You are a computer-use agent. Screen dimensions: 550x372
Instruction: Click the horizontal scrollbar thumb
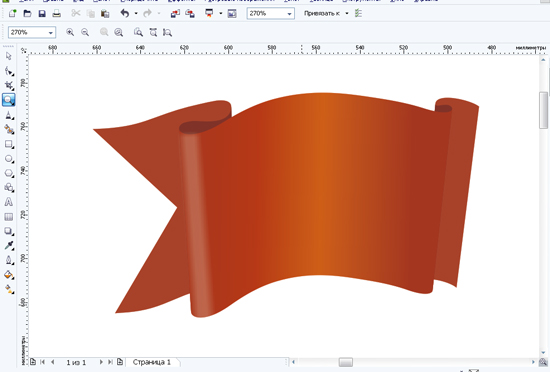pos(346,362)
